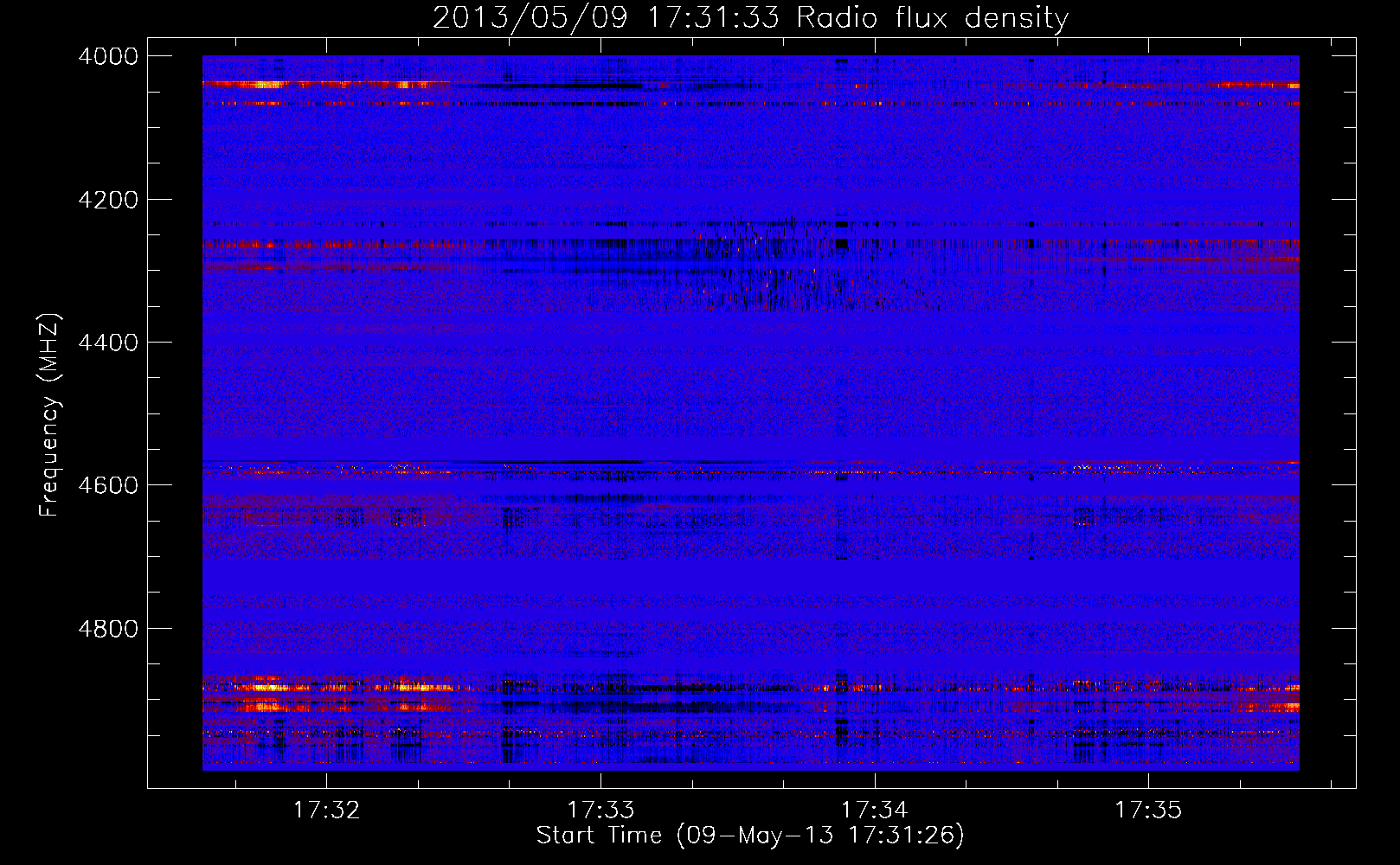Screen dimensions: 1400x865
Task: Select the 4600 frequency axis label
Action: coord(108,485)
